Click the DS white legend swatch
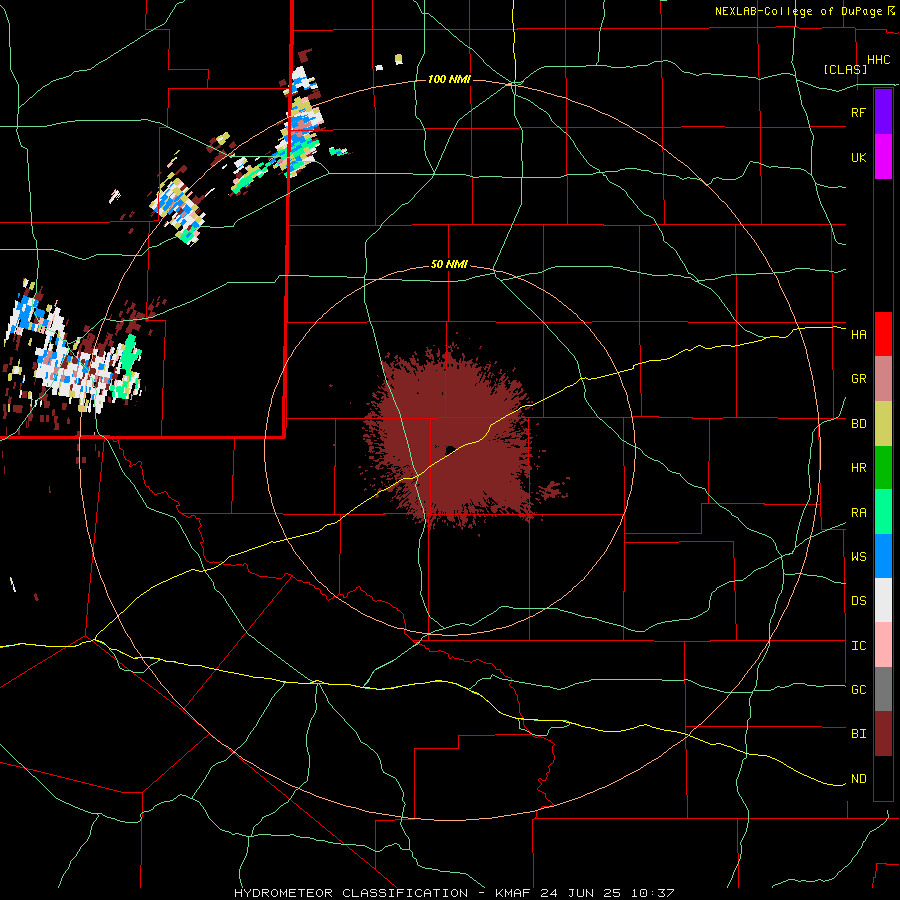Viewport: 900px width, 900px height. 883,600
